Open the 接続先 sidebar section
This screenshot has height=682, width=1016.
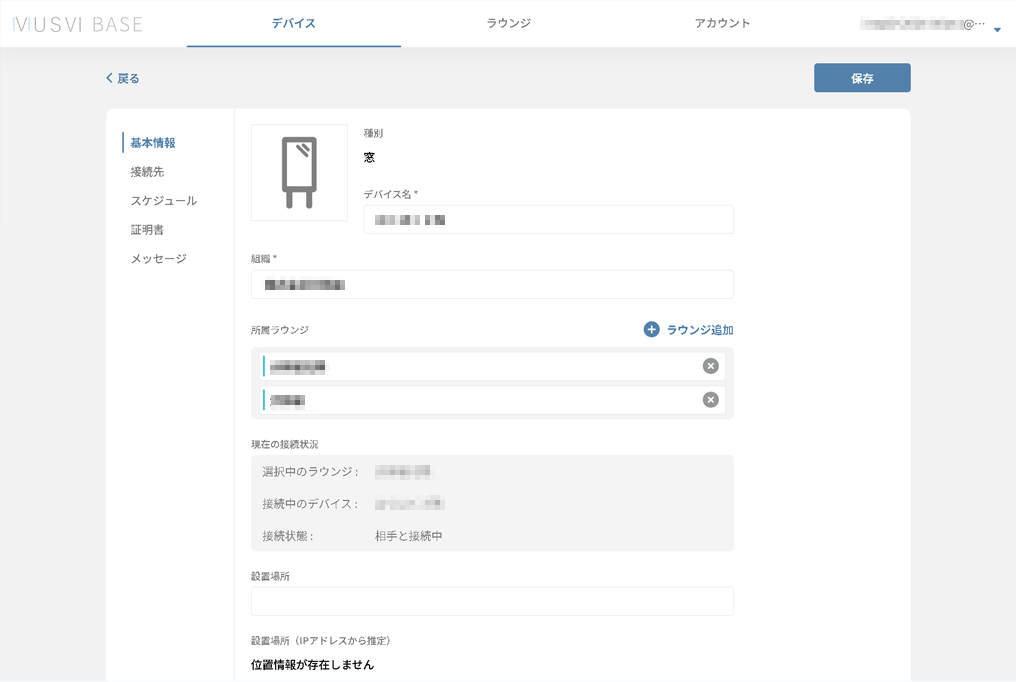click(147, 172)
